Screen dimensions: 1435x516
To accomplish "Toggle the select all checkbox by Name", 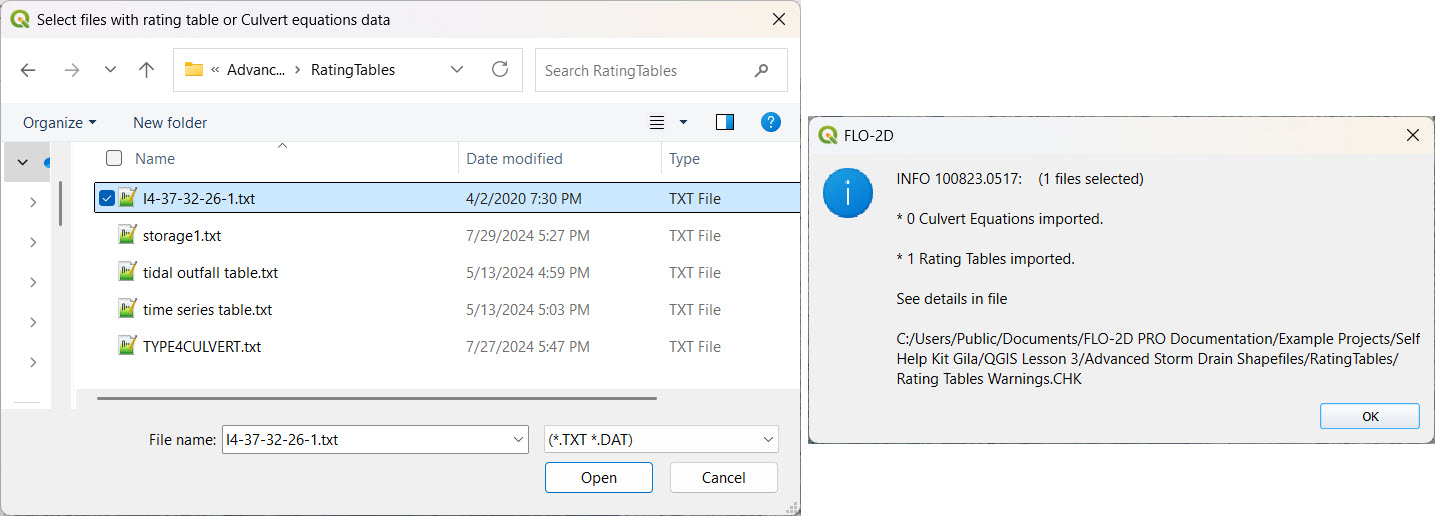I will click(115, 158).
